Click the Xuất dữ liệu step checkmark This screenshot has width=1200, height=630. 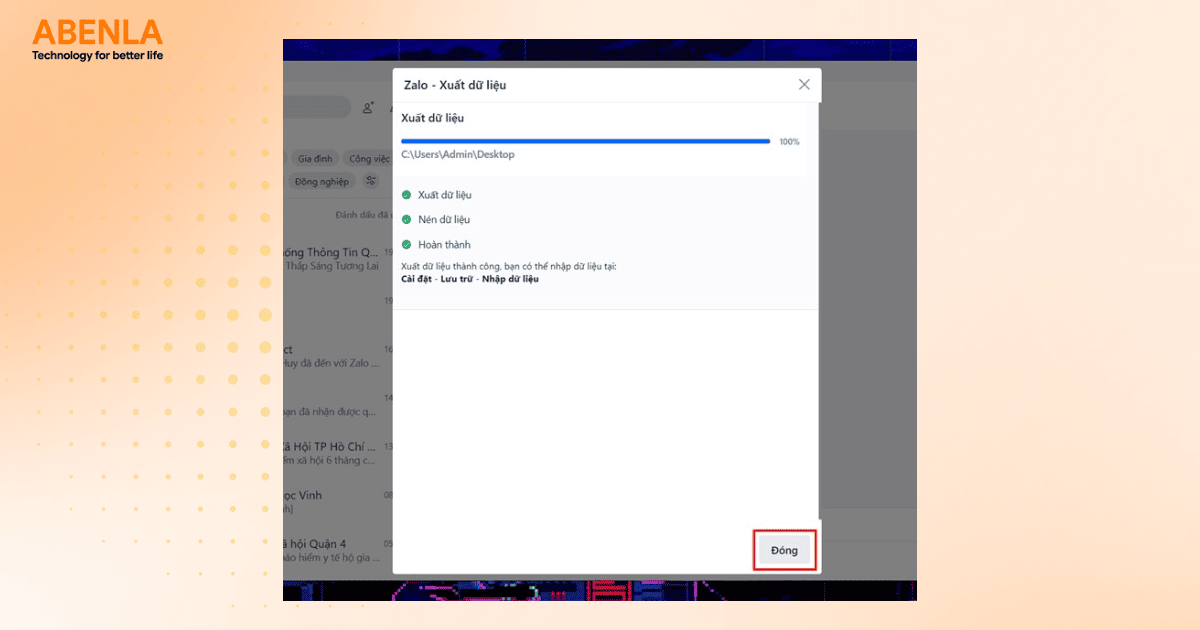pos(406,194)
